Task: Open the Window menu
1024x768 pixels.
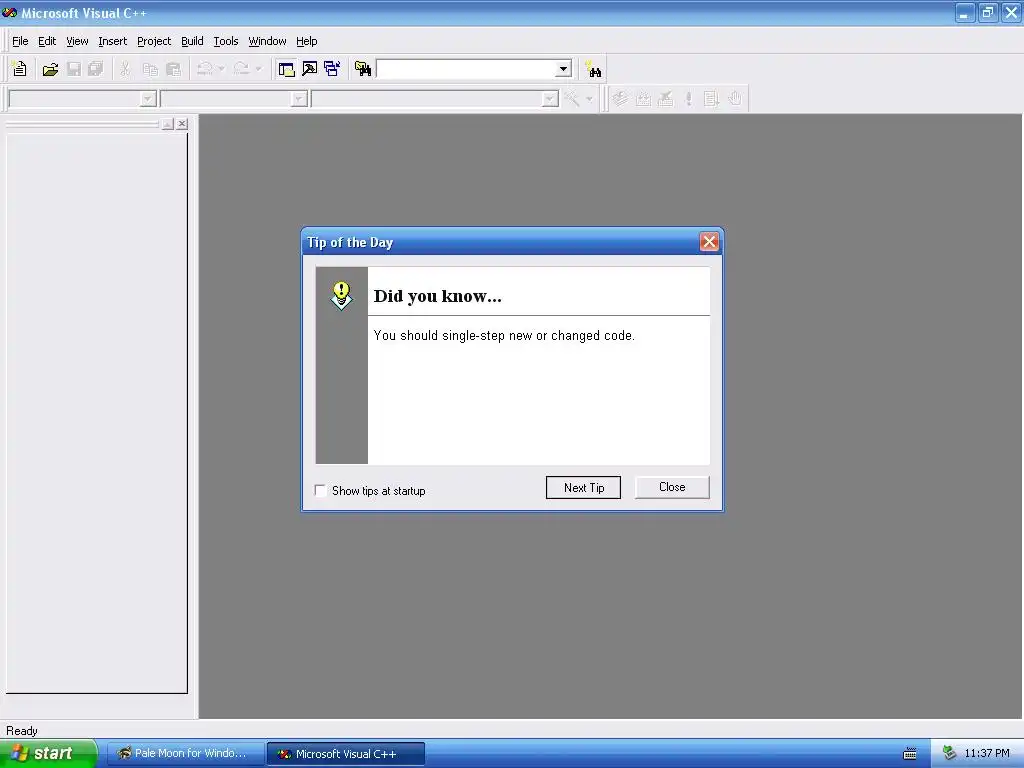Action: (x=267, y=41)
